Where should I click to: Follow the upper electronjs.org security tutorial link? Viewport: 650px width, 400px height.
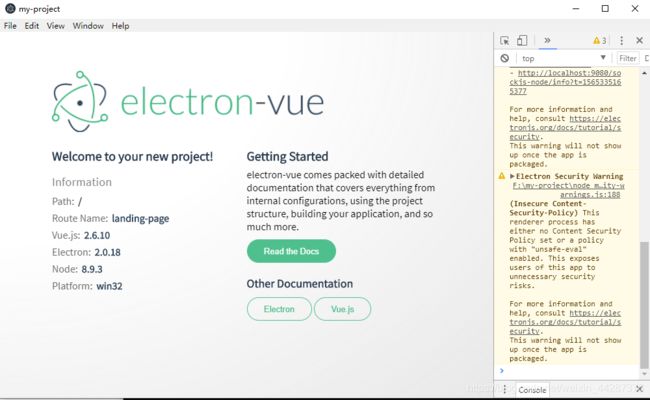pos(565,128)
